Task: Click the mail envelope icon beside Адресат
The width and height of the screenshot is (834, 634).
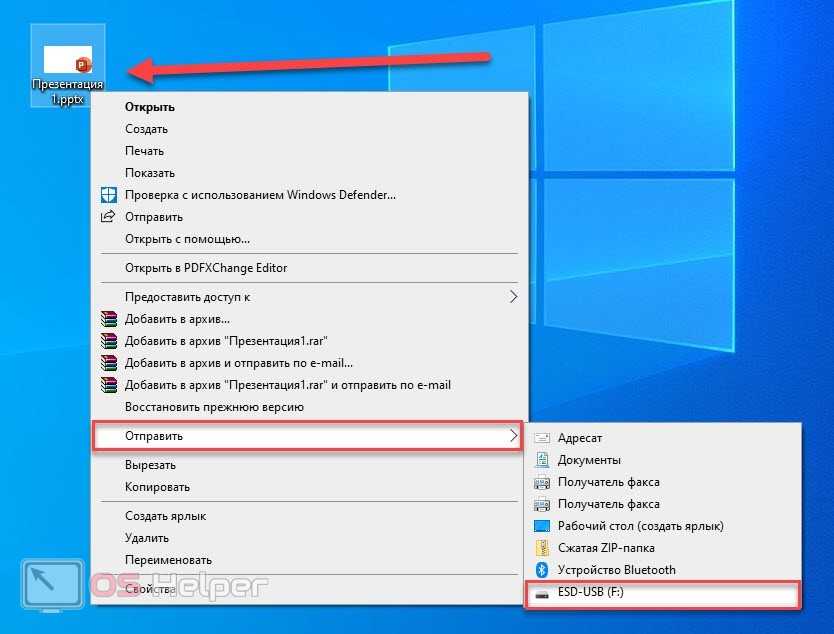Action: [542, 438]
